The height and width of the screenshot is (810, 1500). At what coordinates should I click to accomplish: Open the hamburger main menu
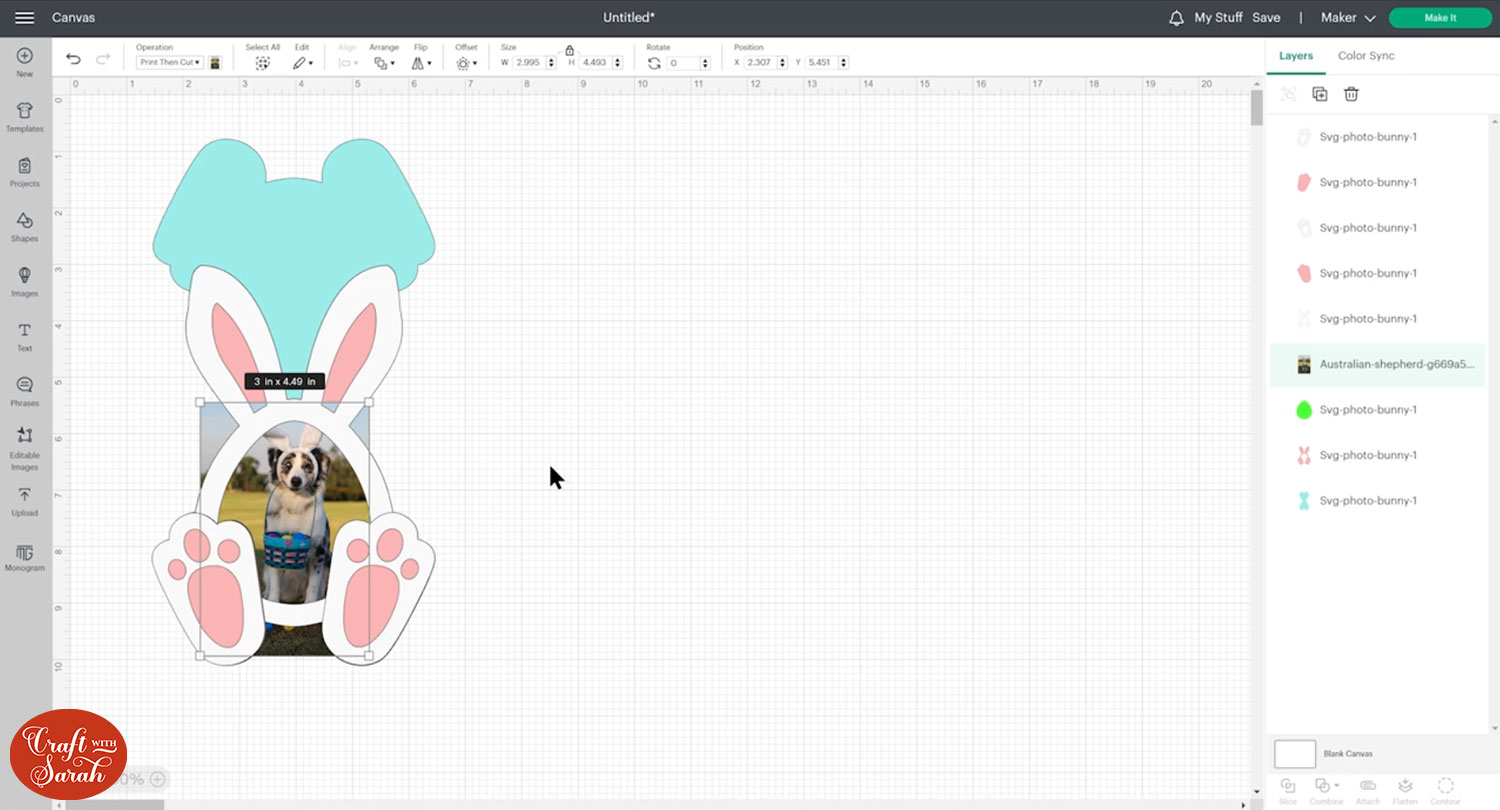(25, 18)
